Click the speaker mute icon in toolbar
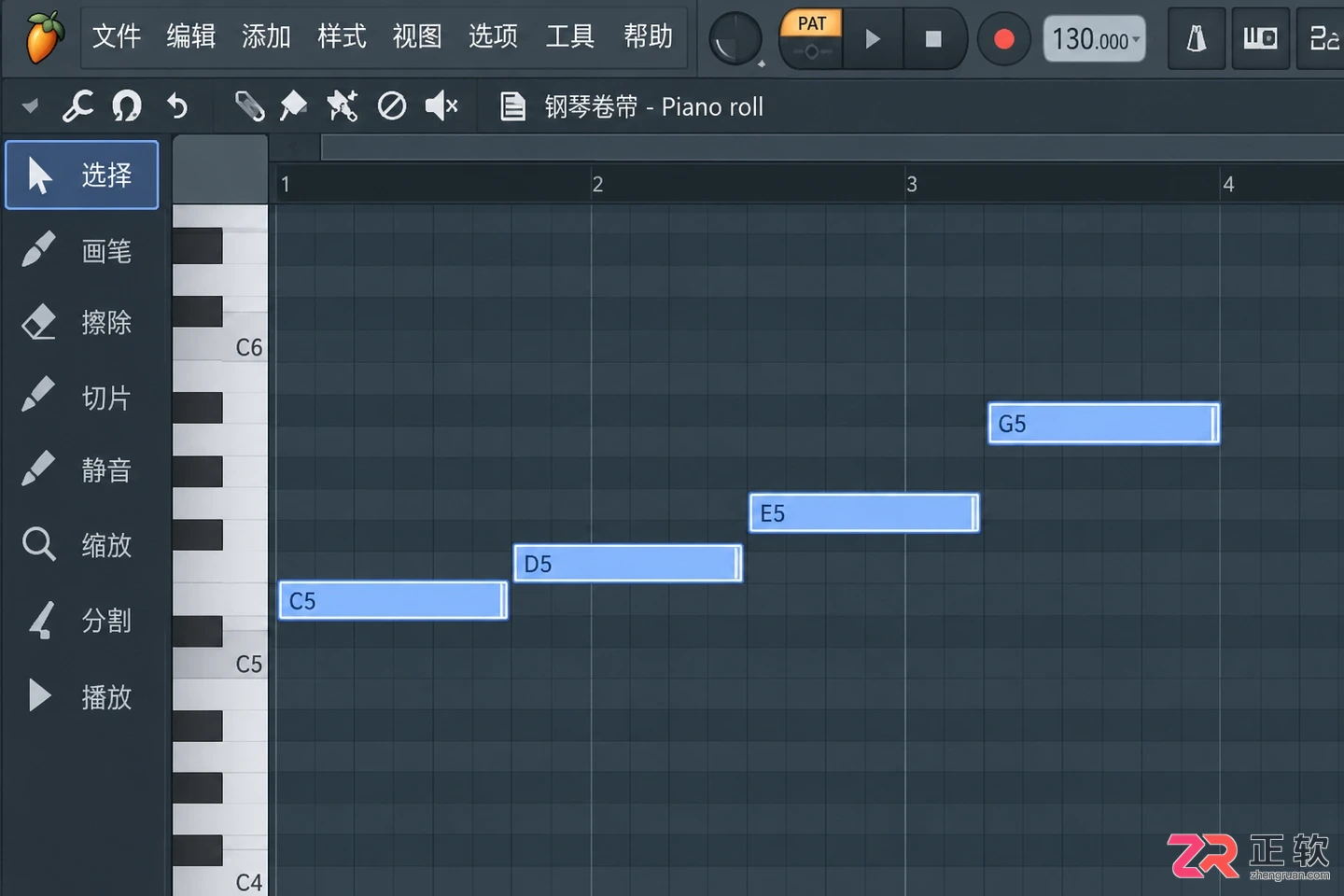The width and height of the screenshot is (1344, 896). (x=441, y=106)
